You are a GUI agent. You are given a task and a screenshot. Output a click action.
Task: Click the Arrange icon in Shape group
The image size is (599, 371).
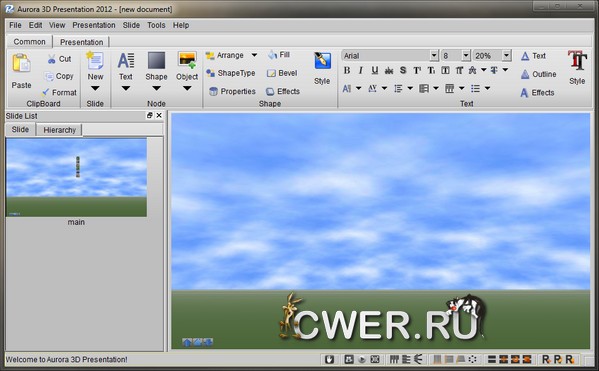[x=210, y=56]
